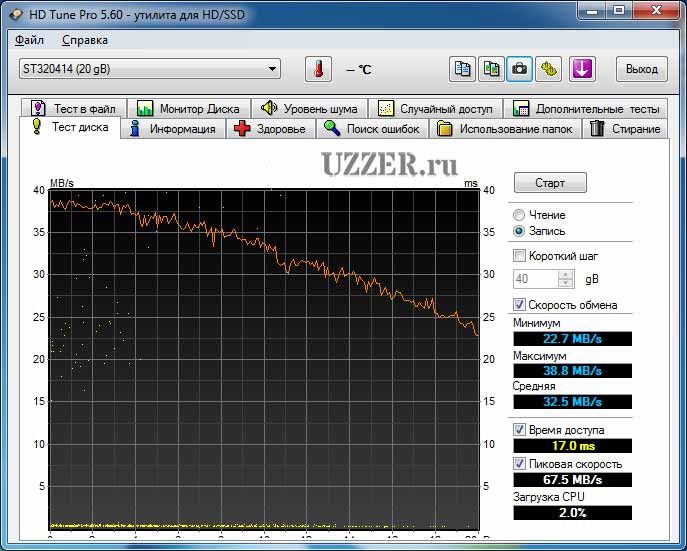Click the copy screenshot to clipboard icon
The image size is (687, 551).
[491, 69]
